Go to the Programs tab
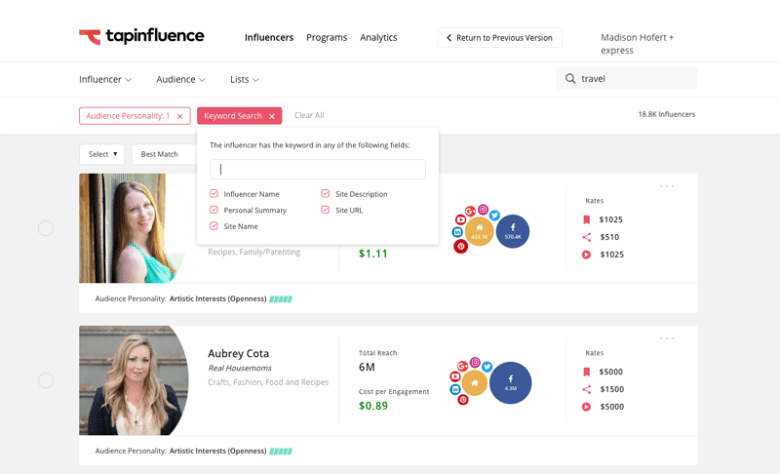 327,37
